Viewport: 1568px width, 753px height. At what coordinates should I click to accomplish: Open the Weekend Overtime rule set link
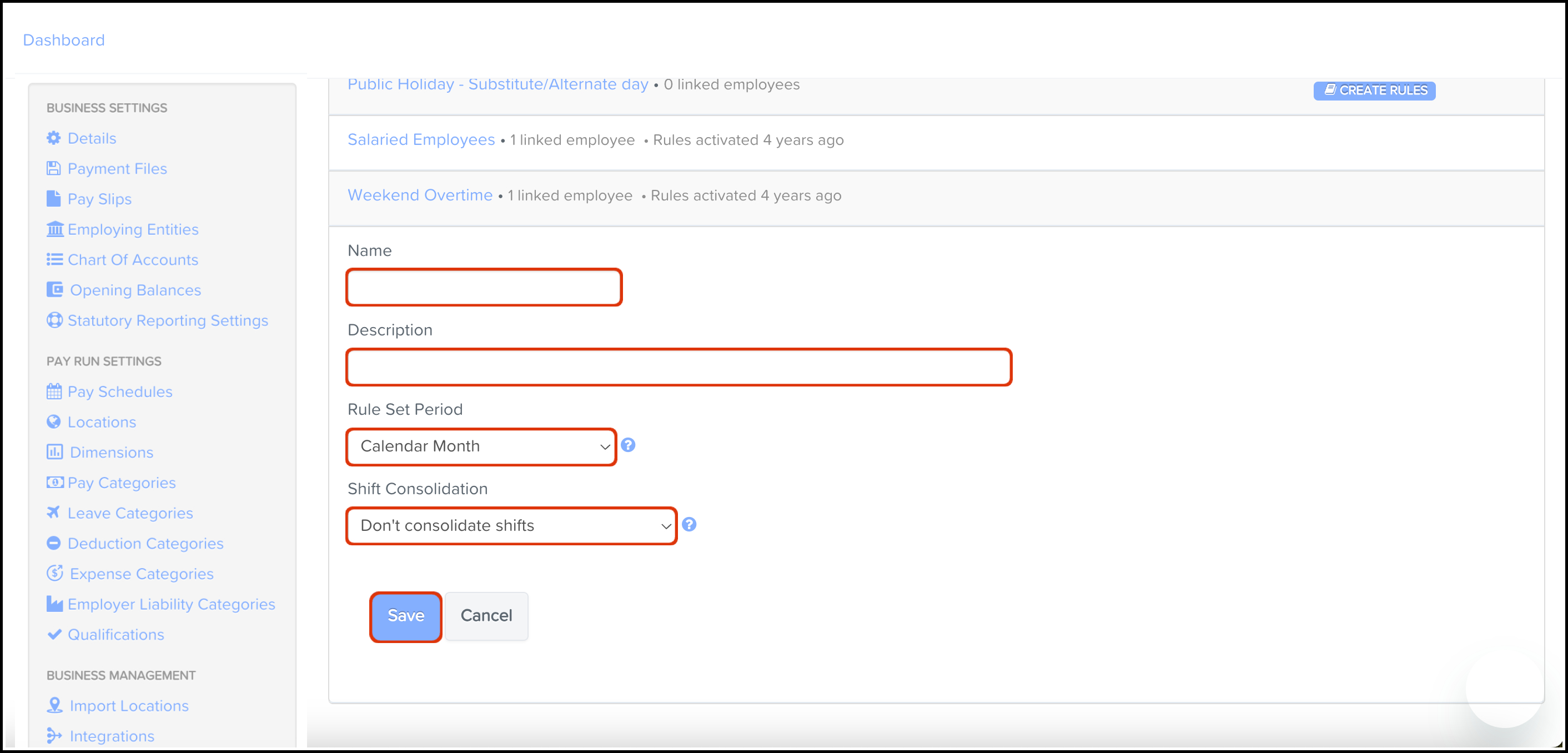419,195
